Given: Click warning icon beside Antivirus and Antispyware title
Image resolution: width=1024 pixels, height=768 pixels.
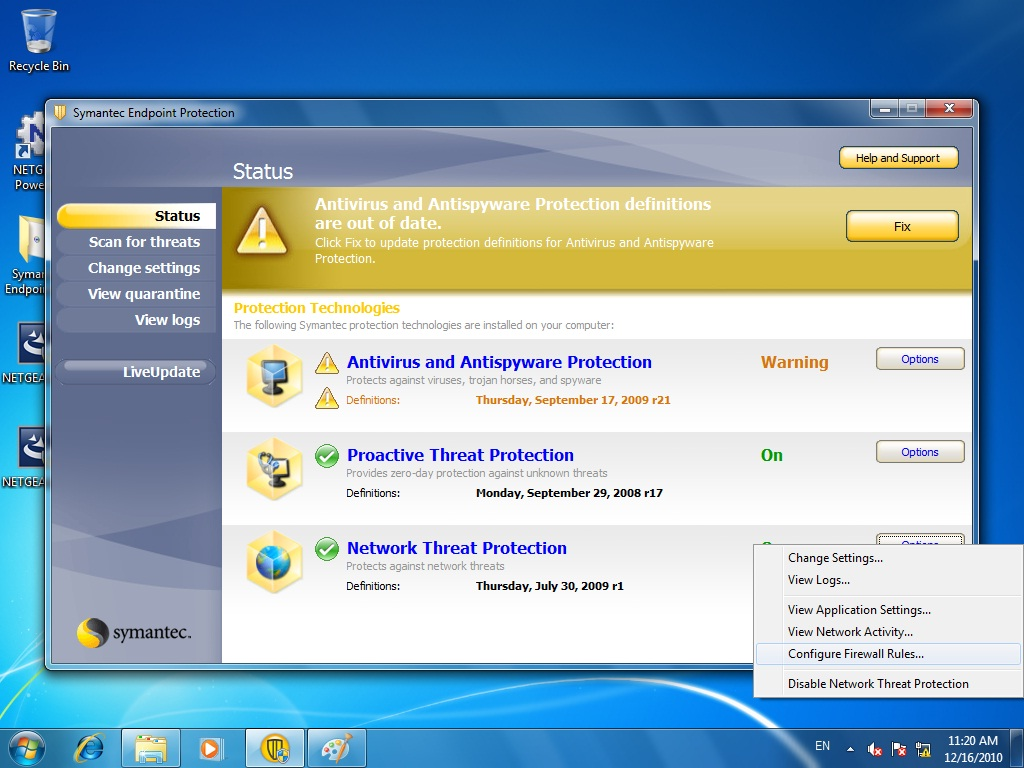Looking at the screenshot, I should 327,362.
